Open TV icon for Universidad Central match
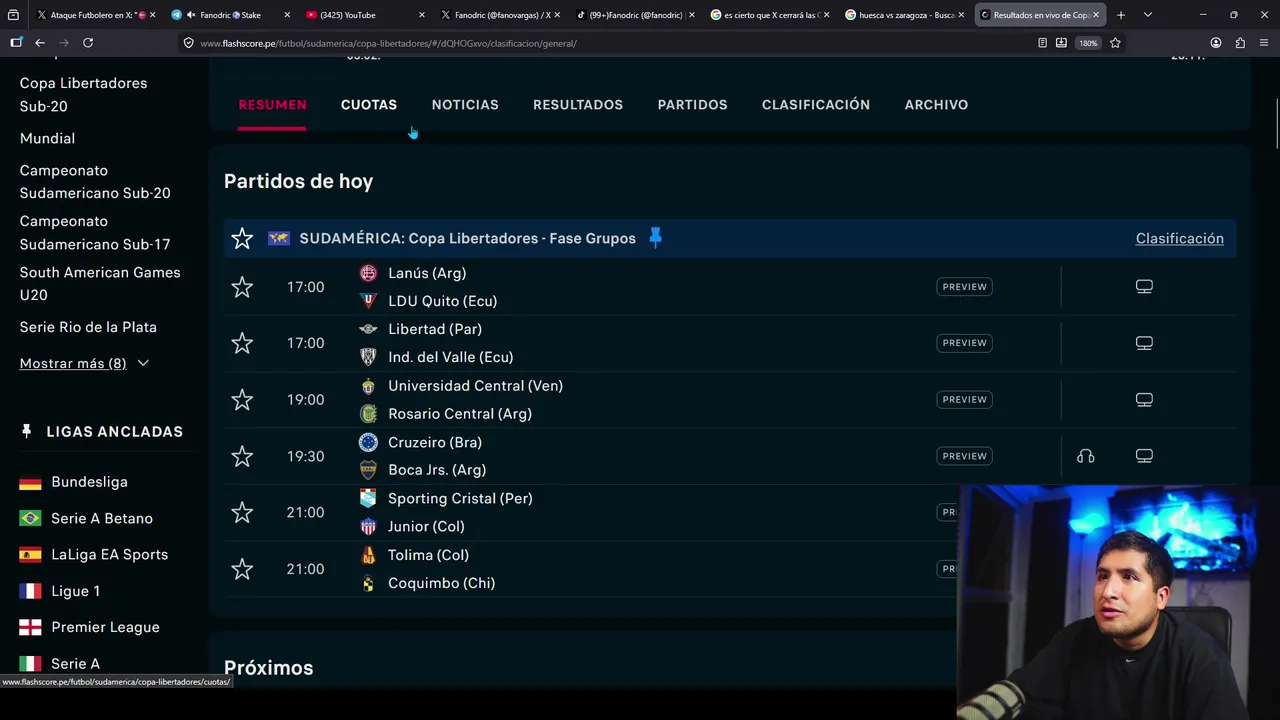This screenshot has height=720, width=1280. 1144,400
